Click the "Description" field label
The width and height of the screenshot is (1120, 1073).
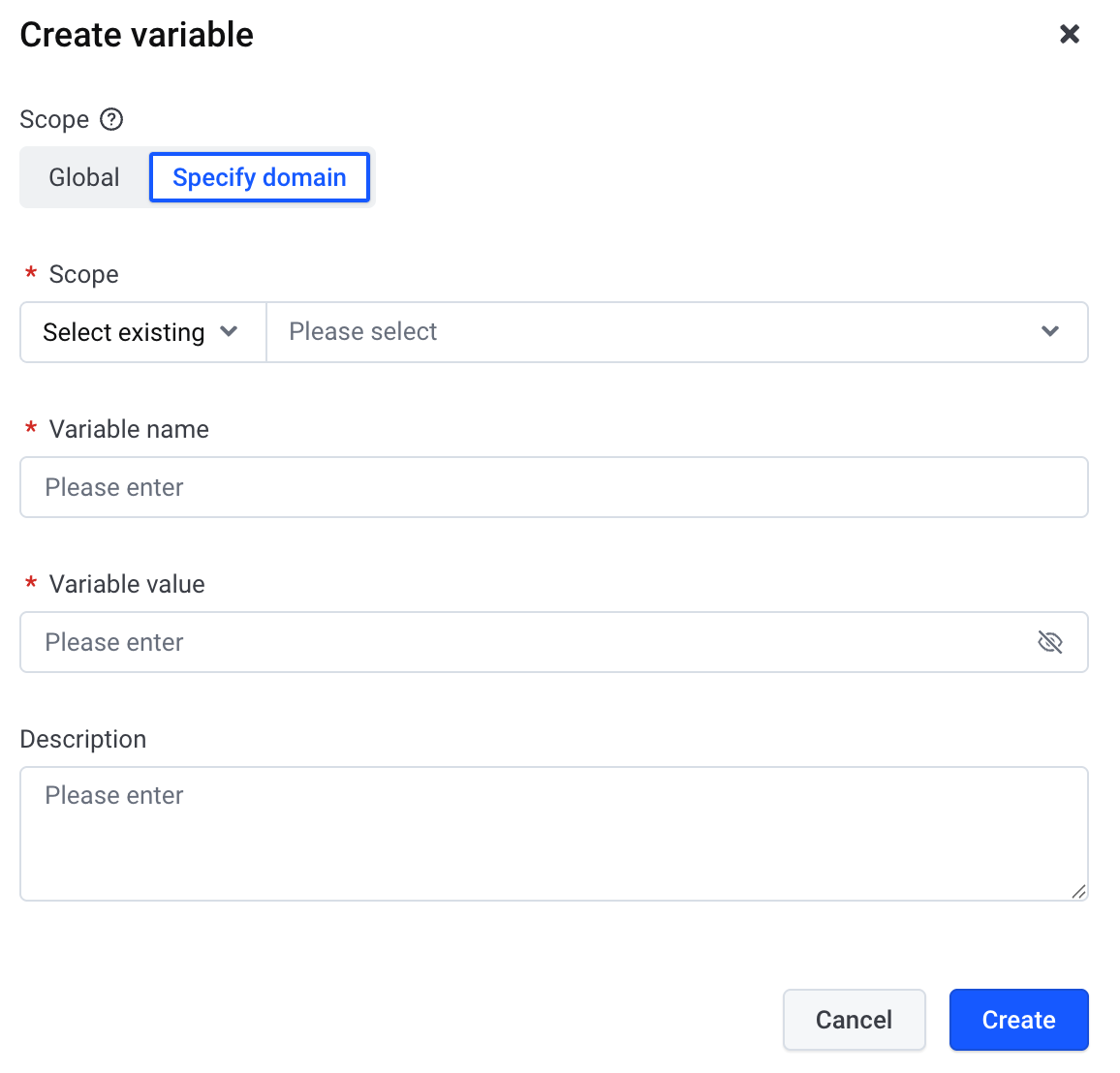click(x=83, y=739)
